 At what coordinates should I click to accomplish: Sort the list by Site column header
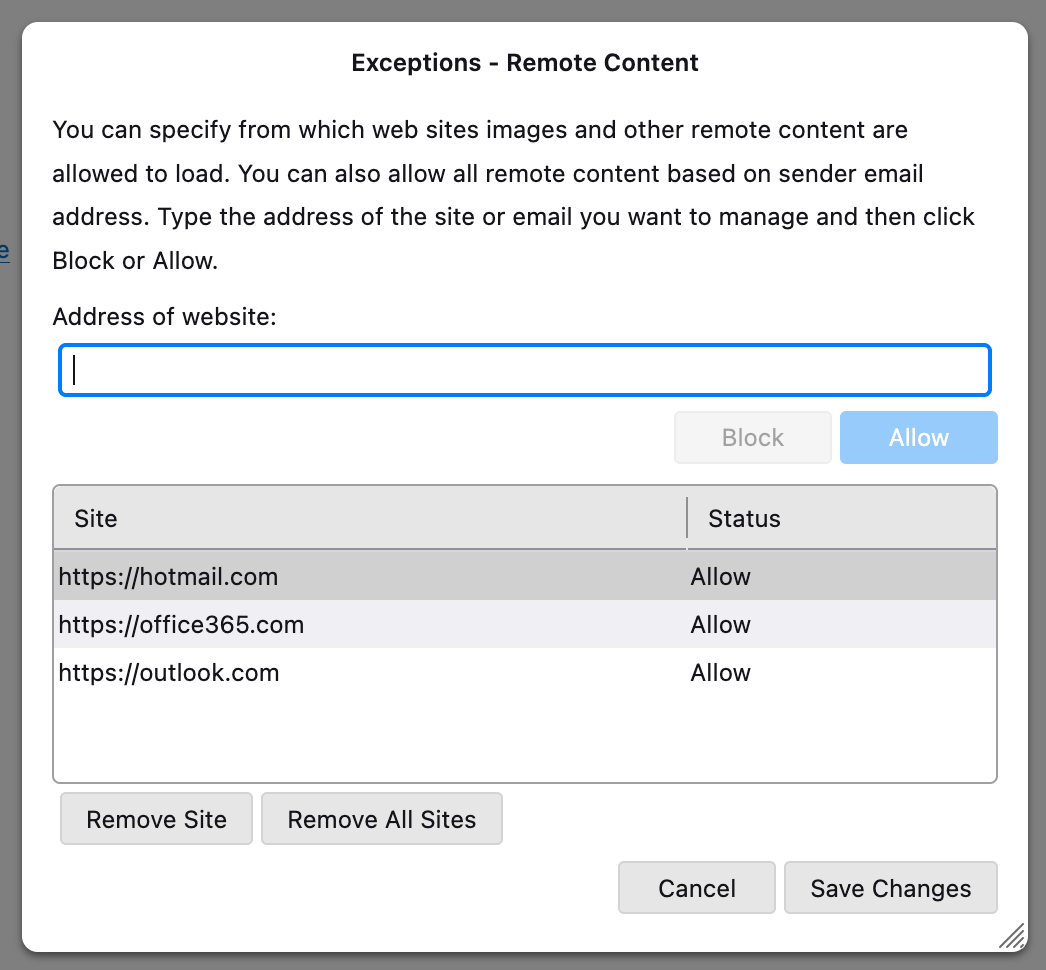click(x=370, y=518)
